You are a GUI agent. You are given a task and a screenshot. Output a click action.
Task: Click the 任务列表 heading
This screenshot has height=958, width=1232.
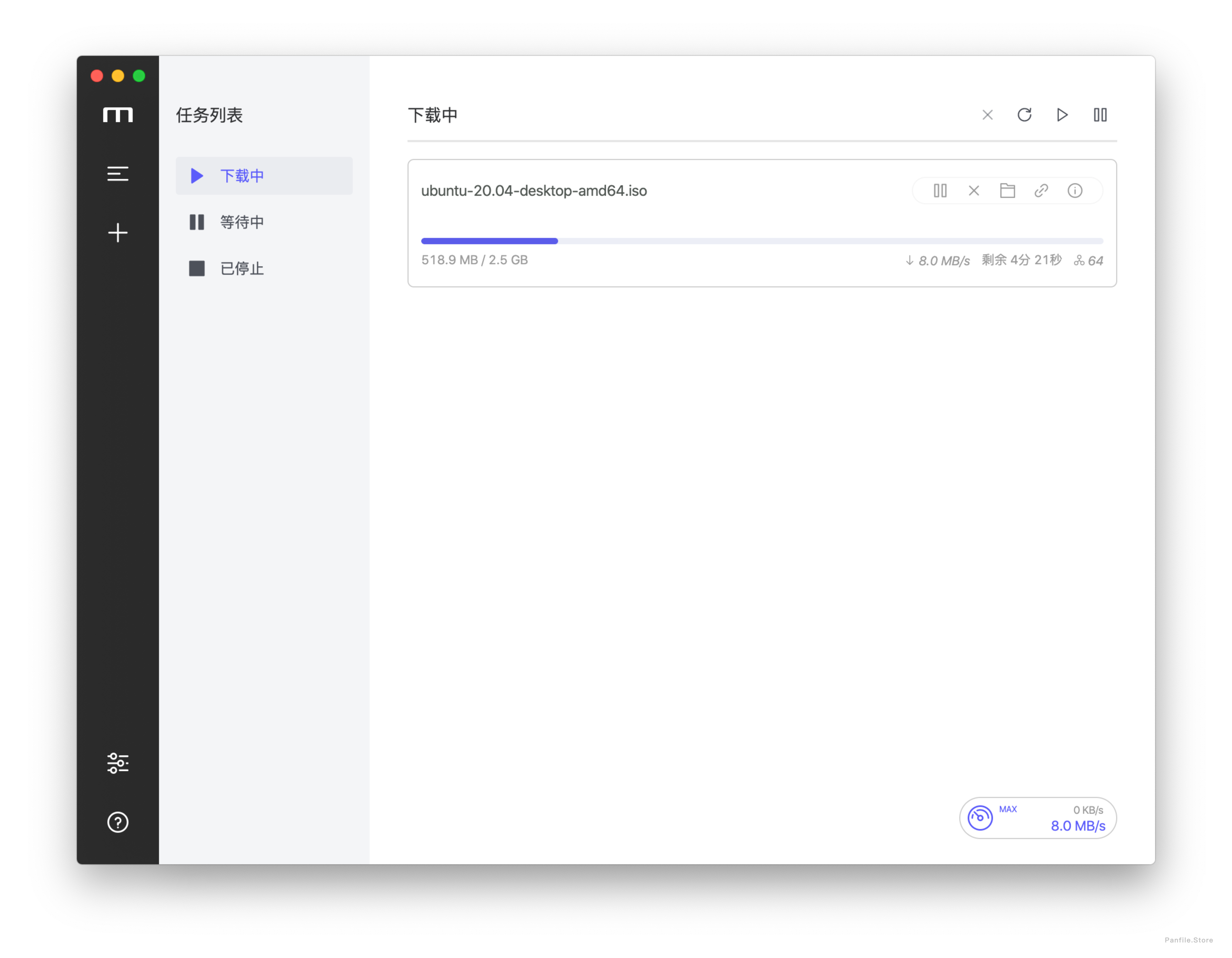[209, 115]
